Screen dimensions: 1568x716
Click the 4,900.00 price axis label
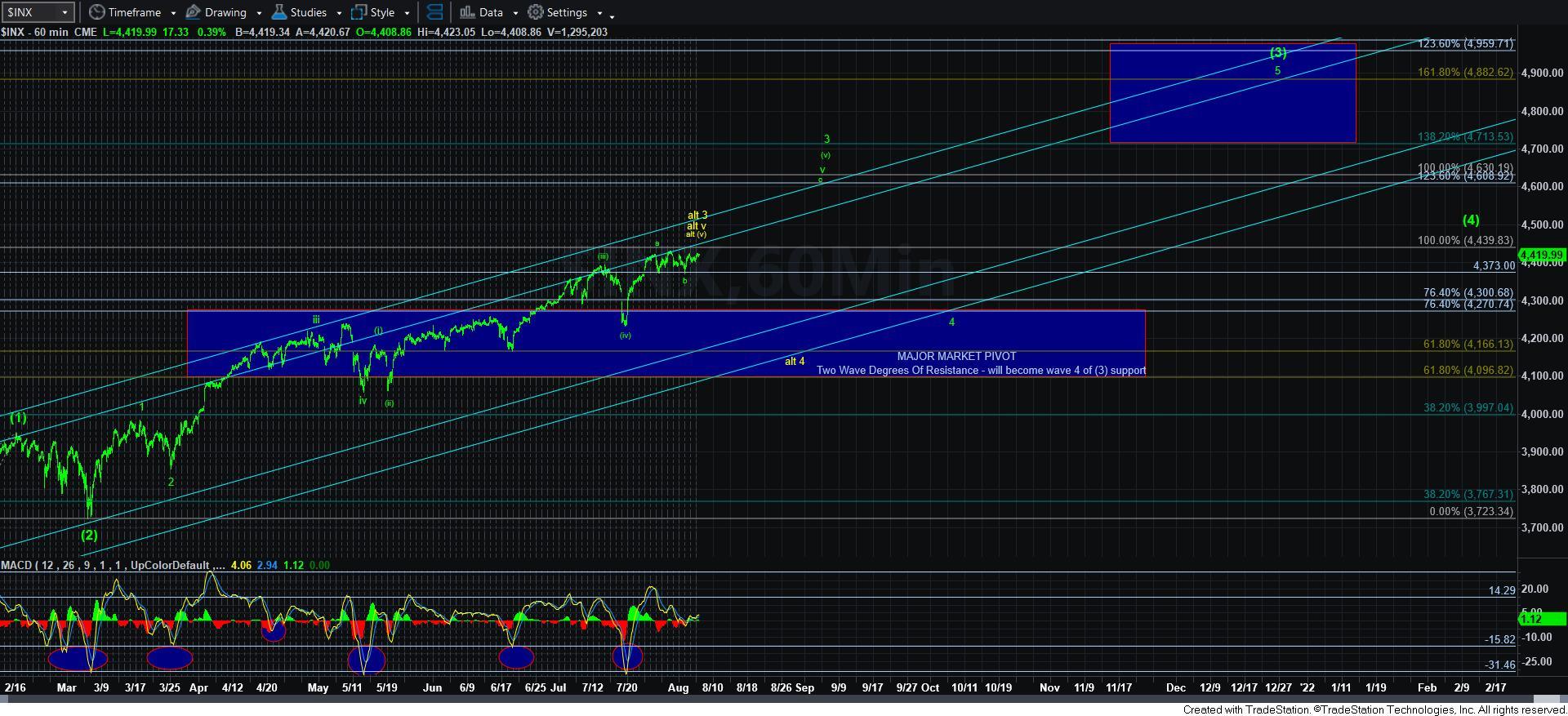(1542, 73)
